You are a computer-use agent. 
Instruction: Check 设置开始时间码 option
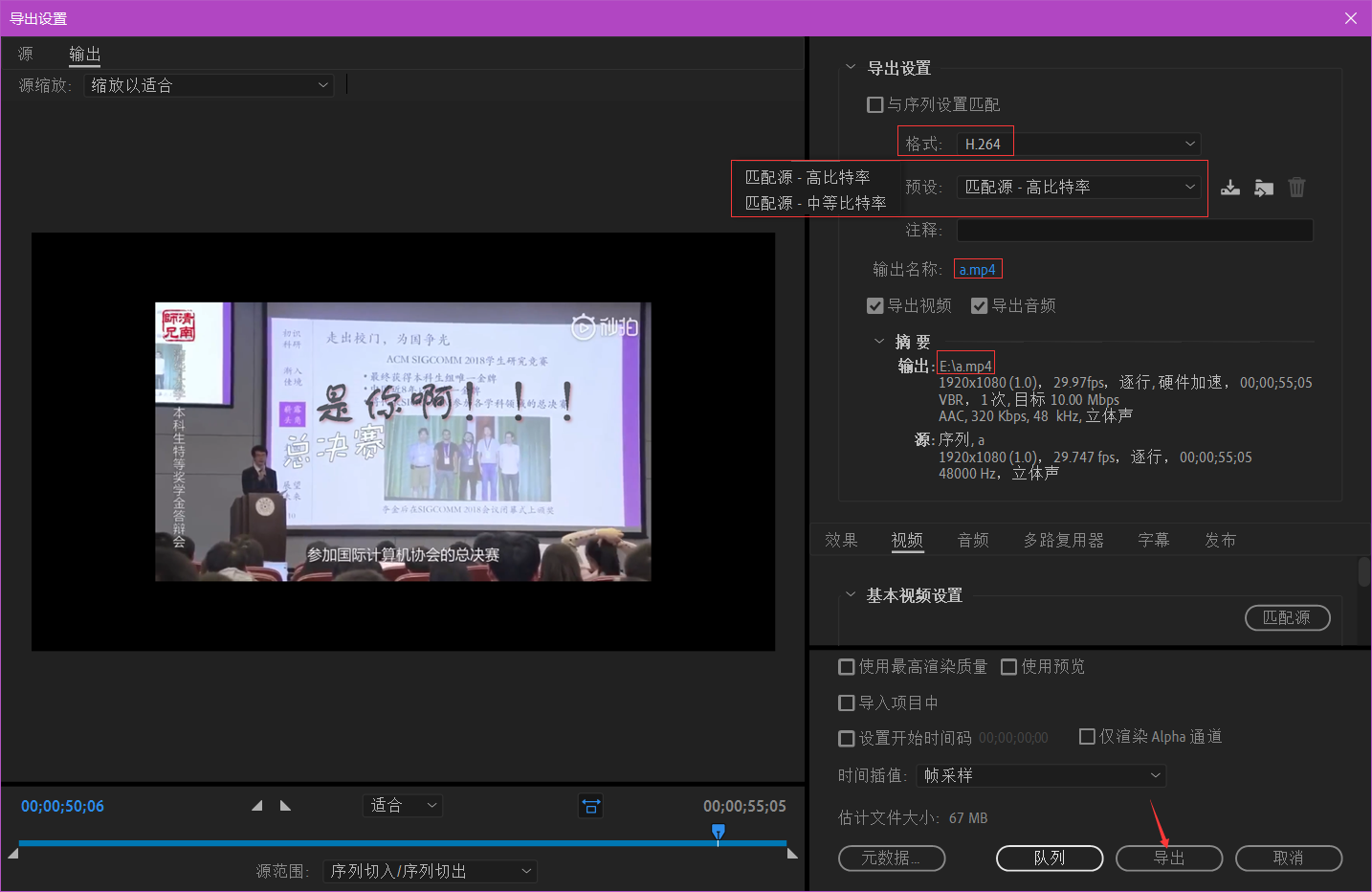[846, 738]
